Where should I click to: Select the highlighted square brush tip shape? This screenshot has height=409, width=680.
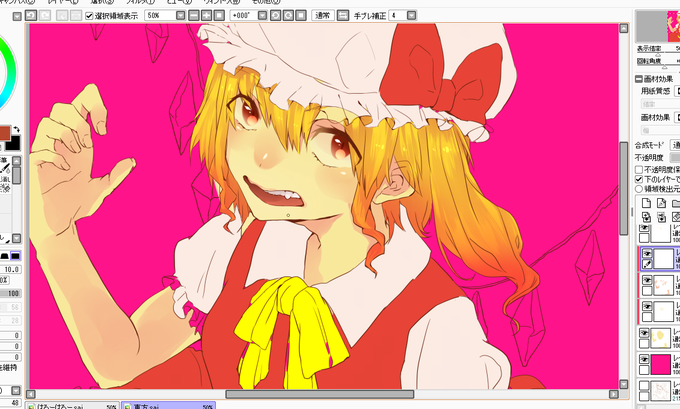click(15, 256)
